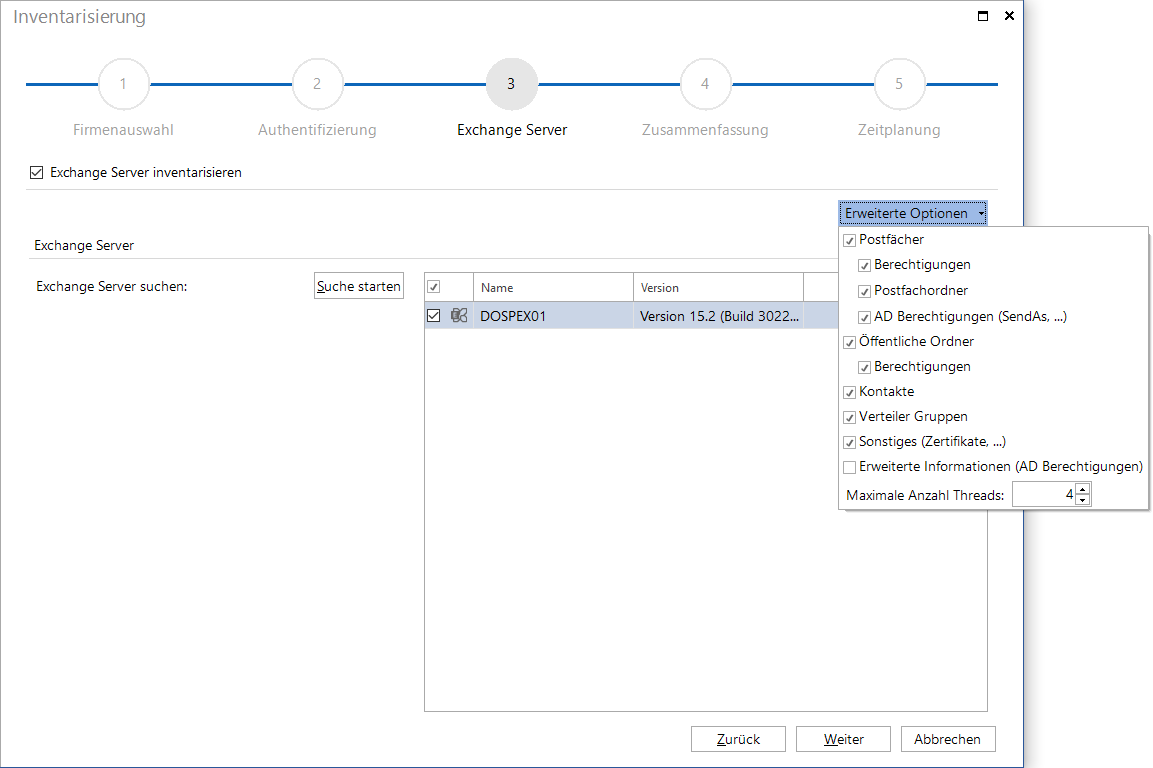The image size is (1153, 768).
Task: Sort table by Name column header
Action: (553, 288)
